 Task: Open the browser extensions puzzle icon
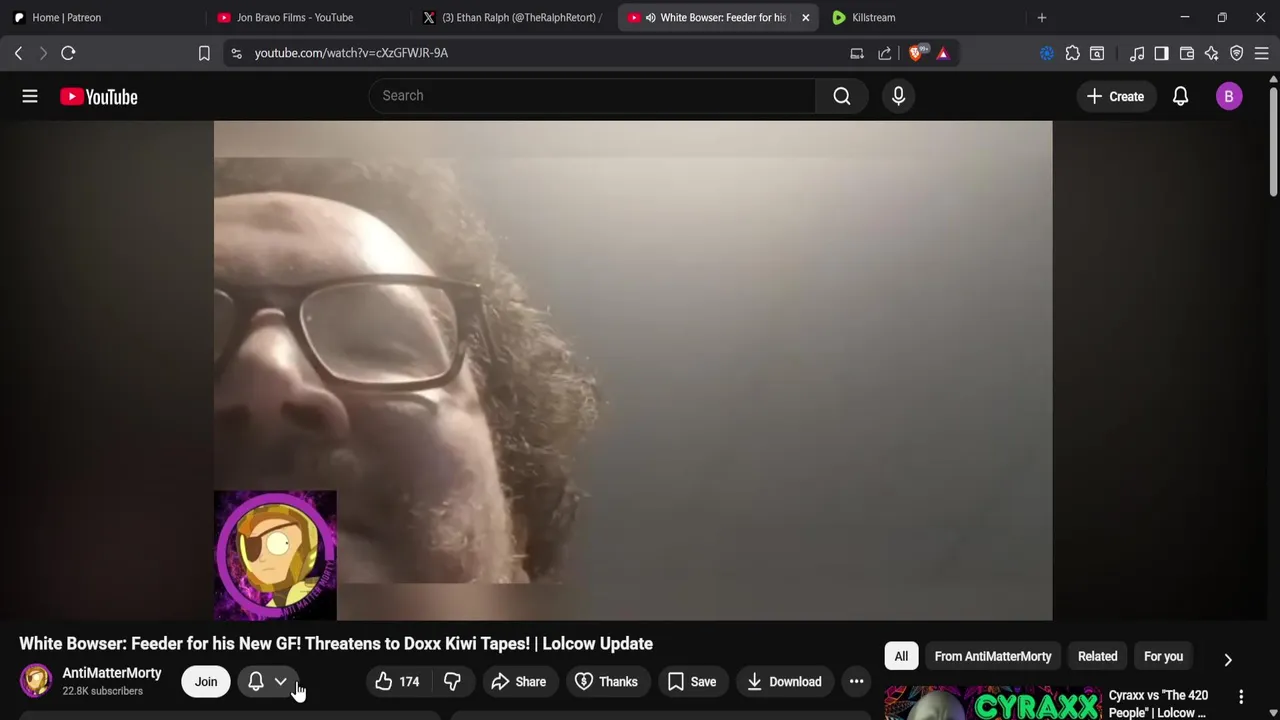(1072, 53)
